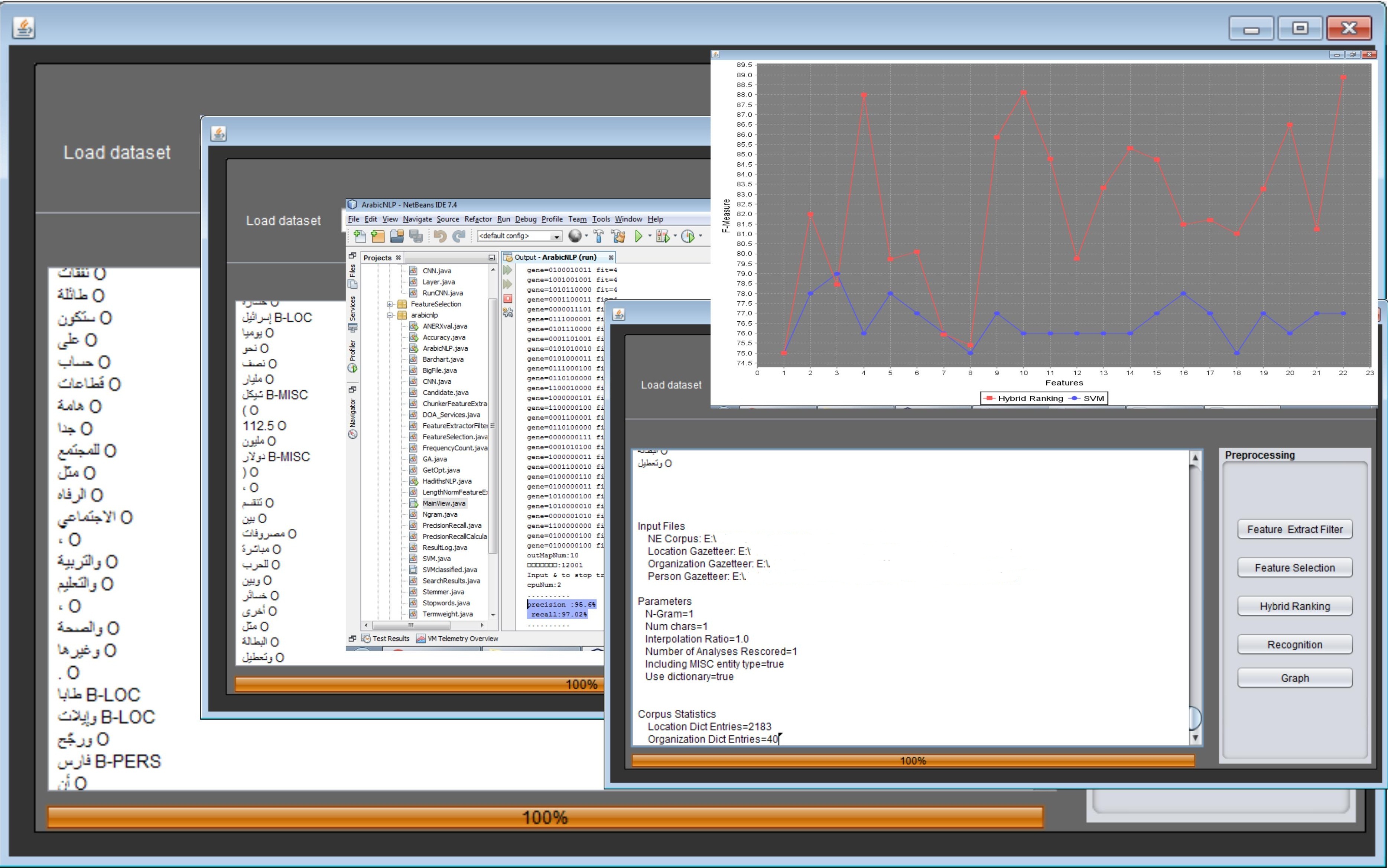Close the Output ArabicNLP (run) tab
1388x868 pixels.
tap(611, 257)
